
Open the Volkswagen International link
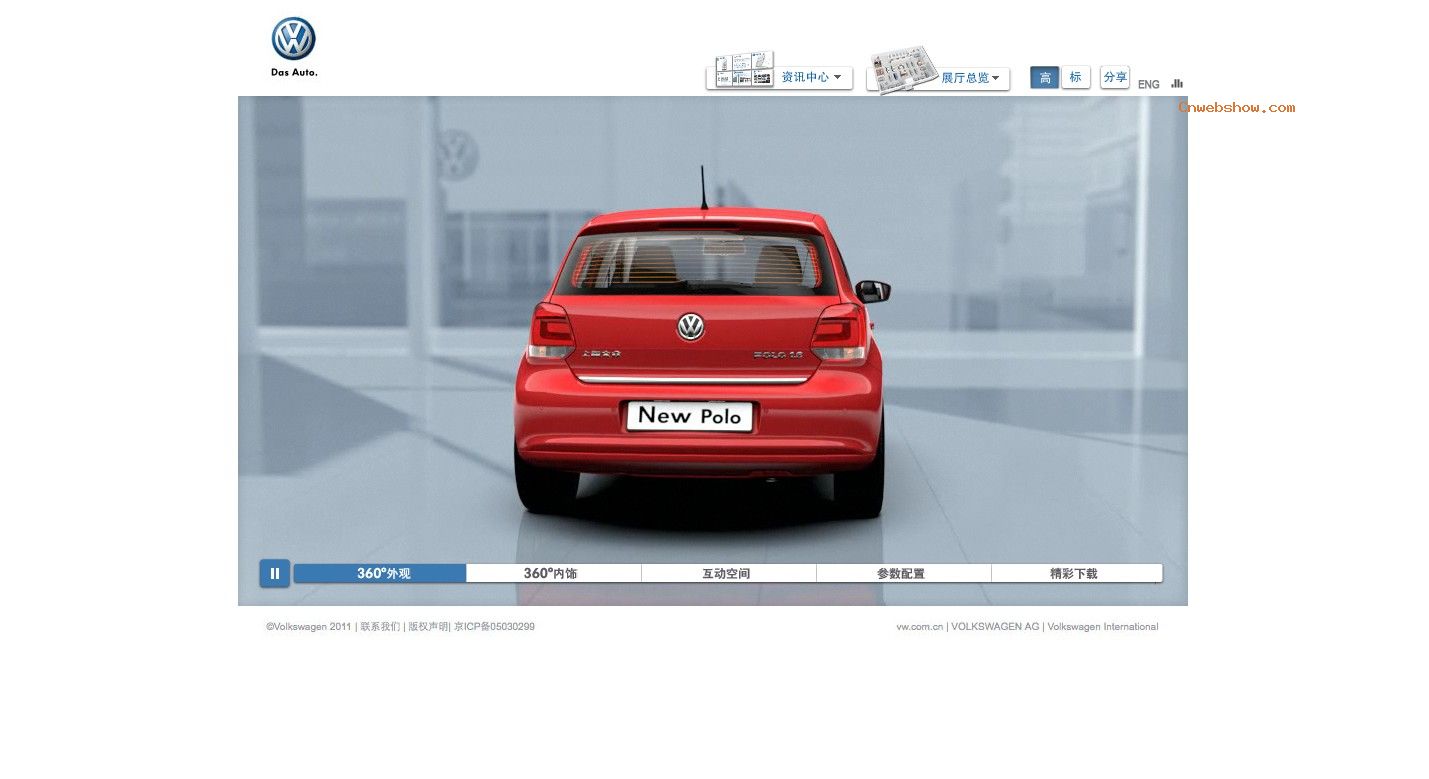(x=1103, y=627)
